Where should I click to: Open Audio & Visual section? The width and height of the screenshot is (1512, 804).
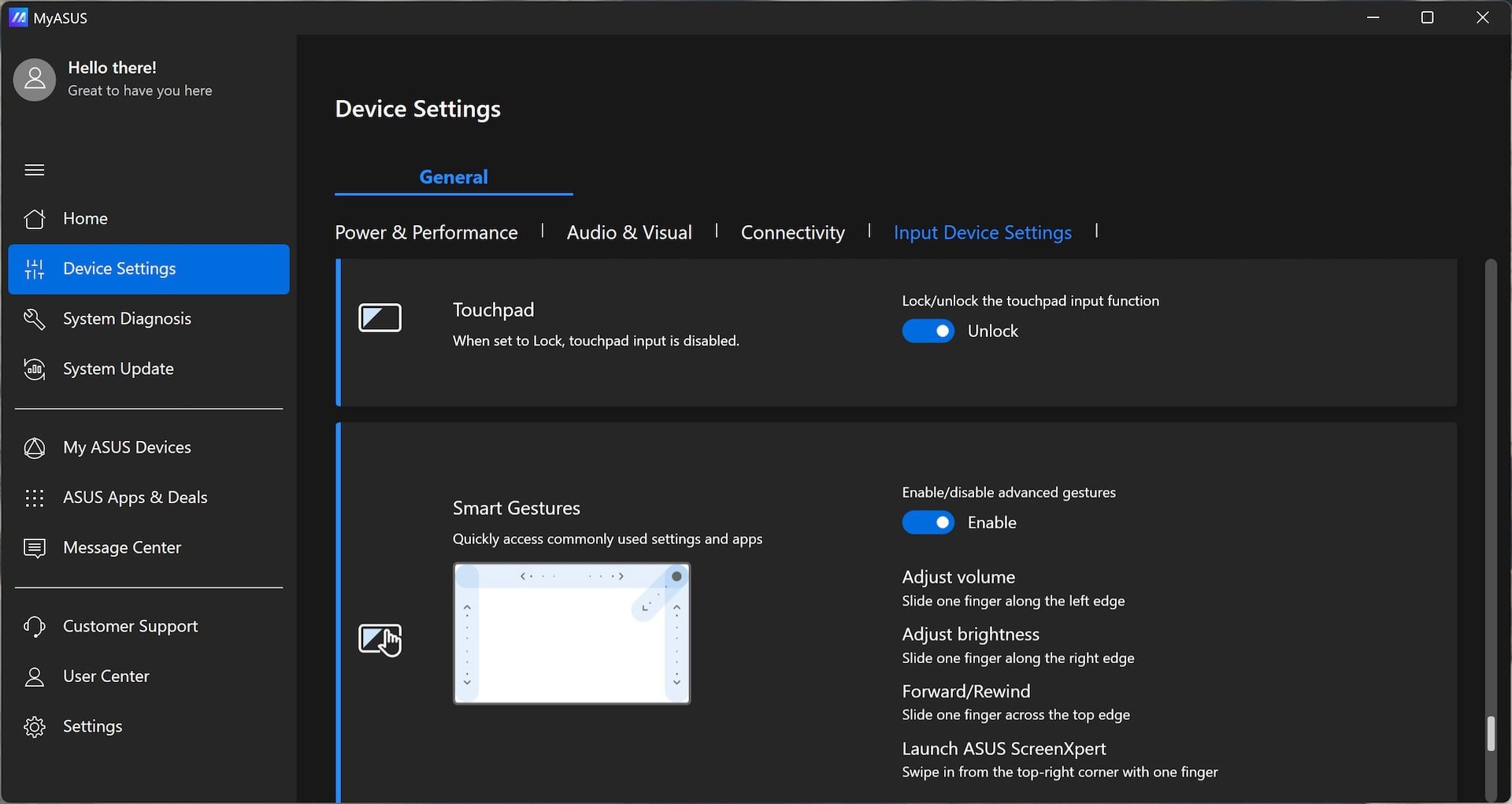629,232
